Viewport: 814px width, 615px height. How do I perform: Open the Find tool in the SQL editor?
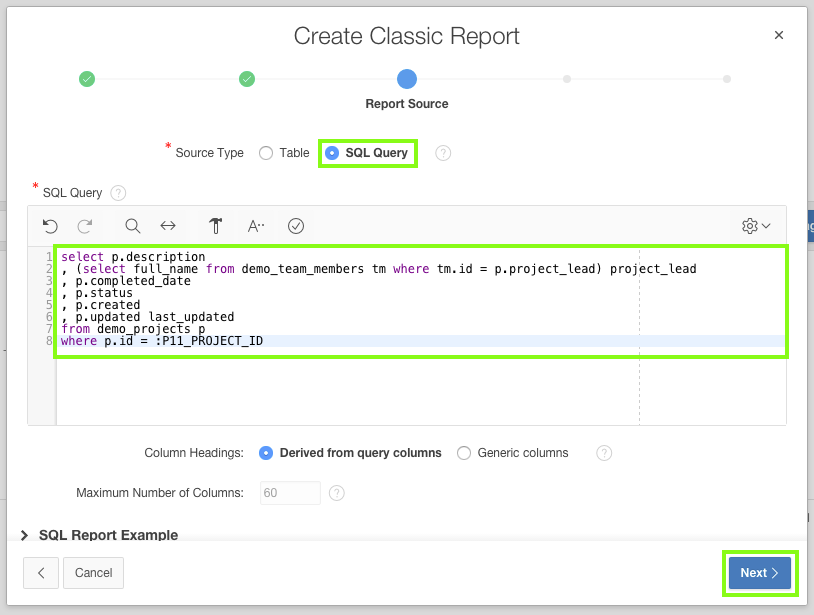(x=131, y=225)
